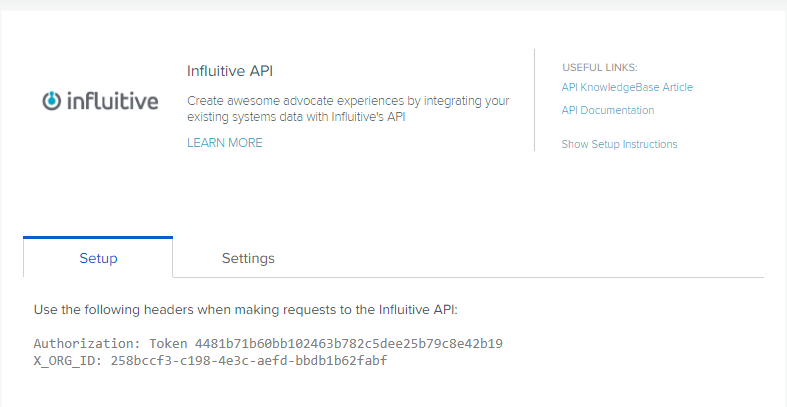
Task: Open the LEARN MORE link
Action: point(225,143)
